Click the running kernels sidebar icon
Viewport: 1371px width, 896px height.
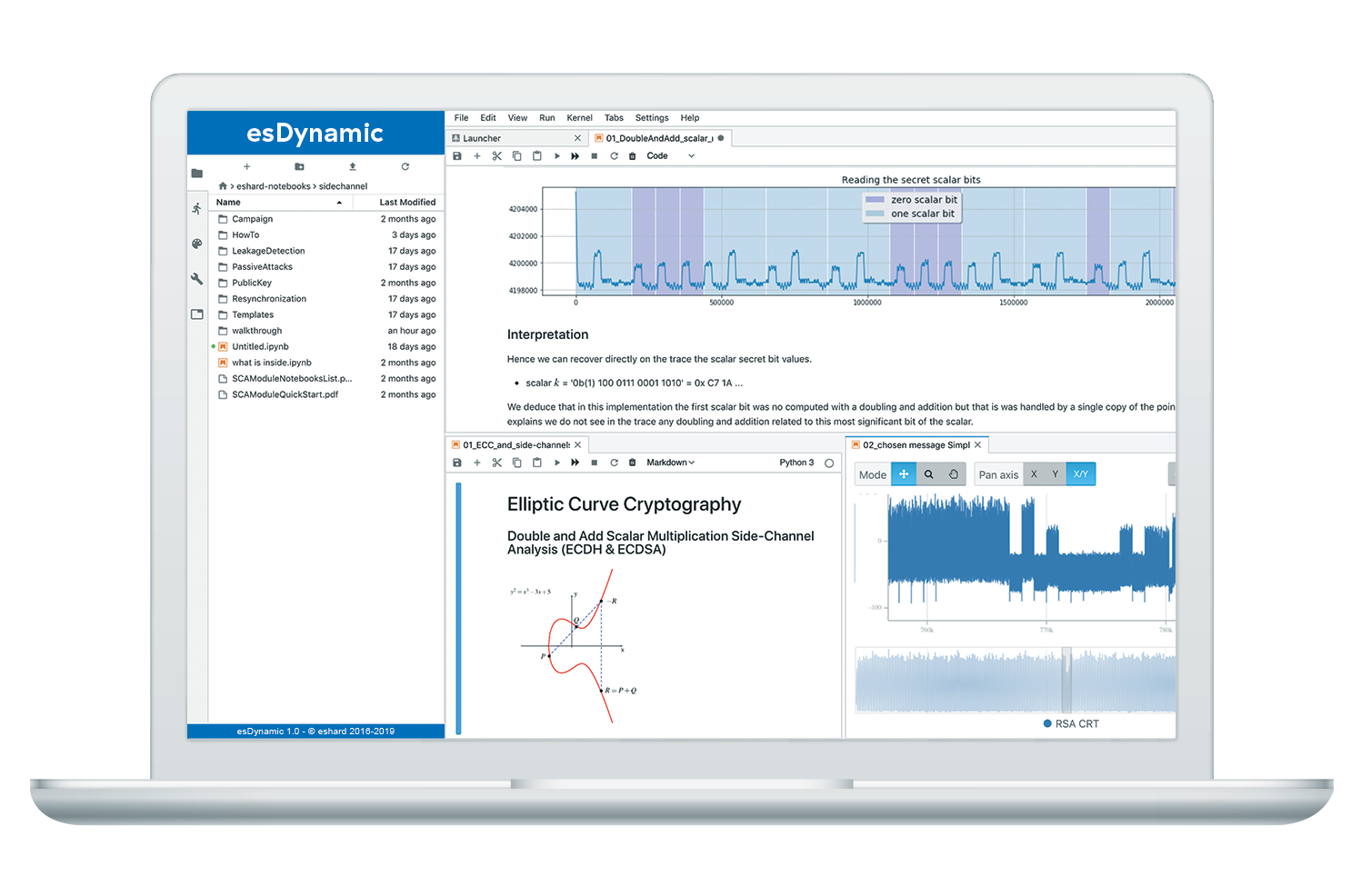coord(196,209)
